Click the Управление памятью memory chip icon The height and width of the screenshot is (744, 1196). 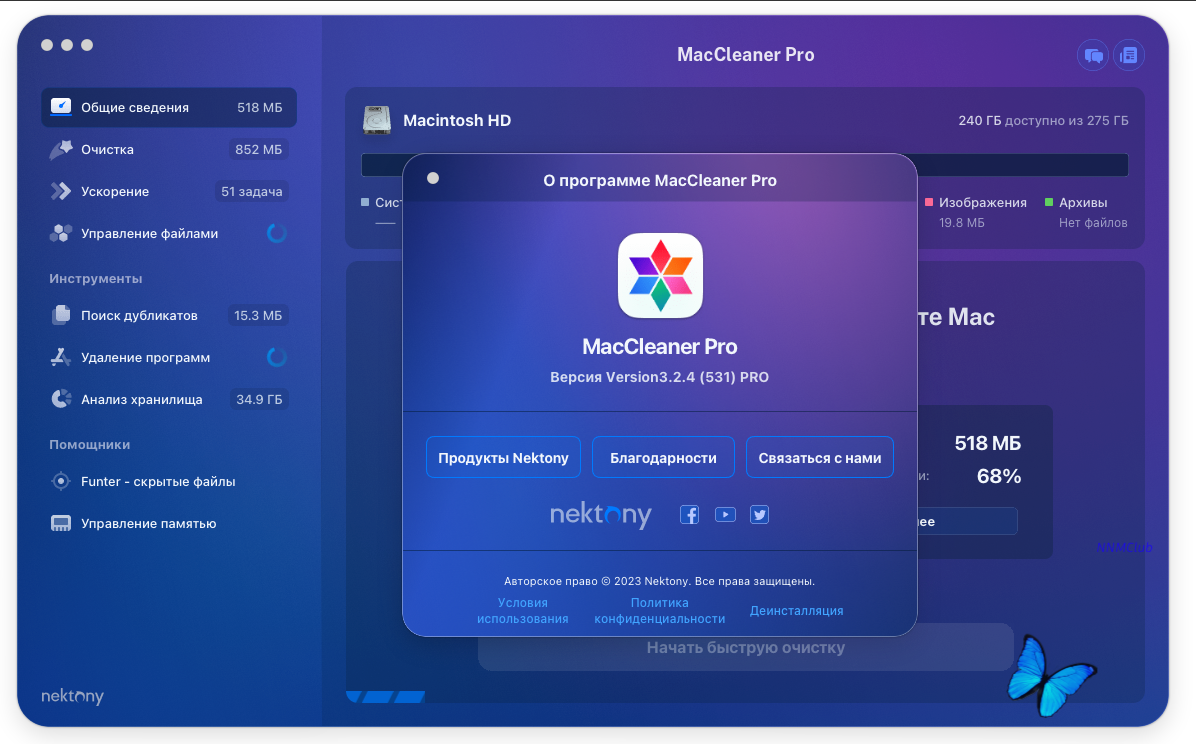tap(61, 523)
